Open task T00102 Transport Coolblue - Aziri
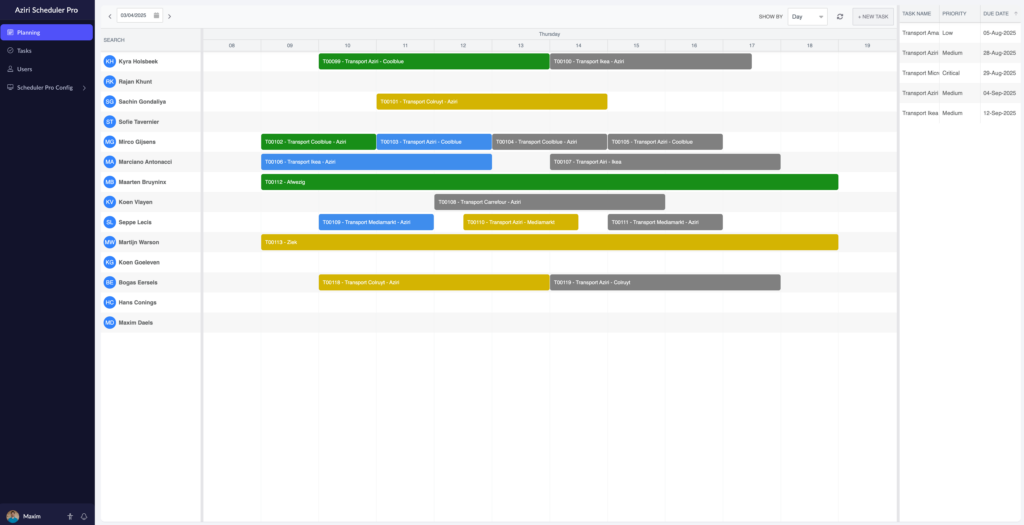 click(x=319, y=142)
